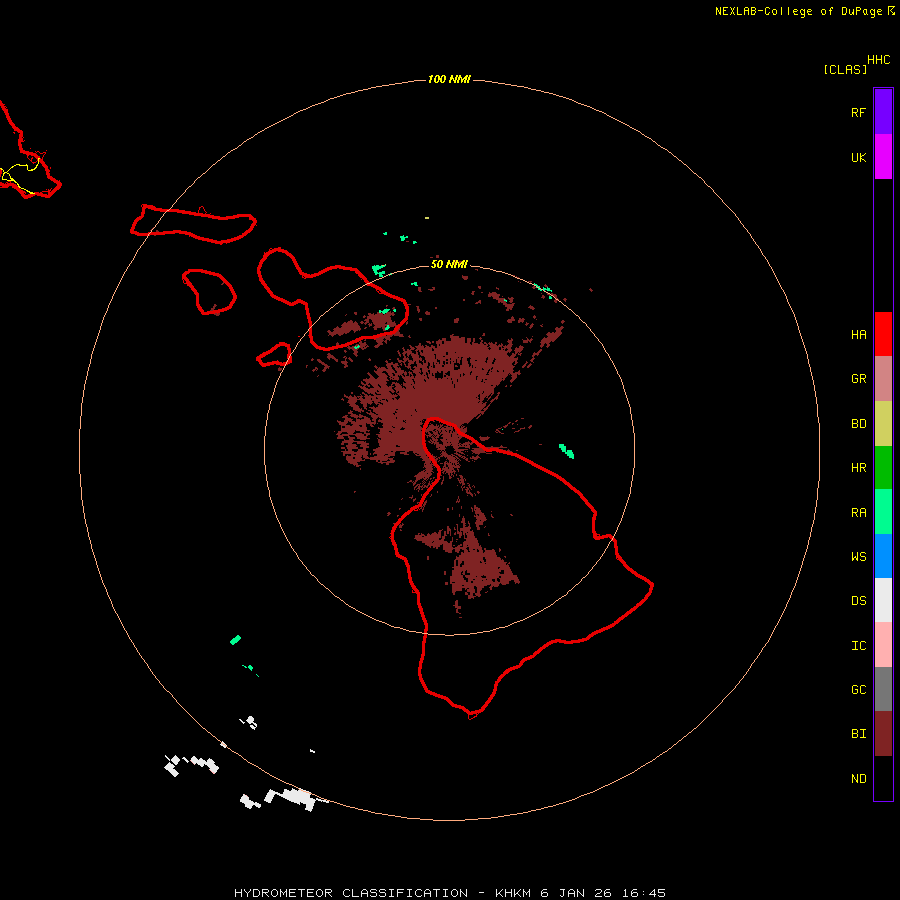Click the WS legend label
Viewport: 900px width, 900px height.
(x=858, y=557)
